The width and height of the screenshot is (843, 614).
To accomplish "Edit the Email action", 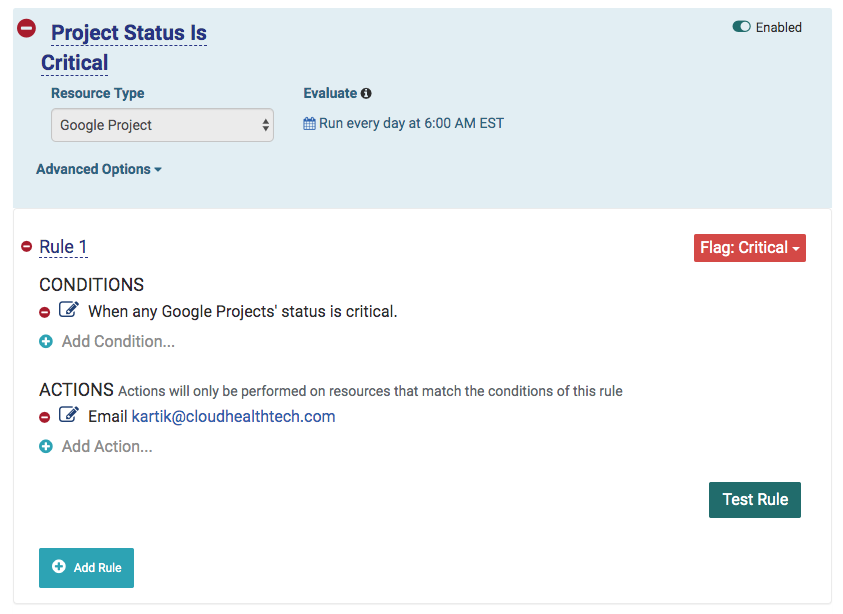I will 68,415.
